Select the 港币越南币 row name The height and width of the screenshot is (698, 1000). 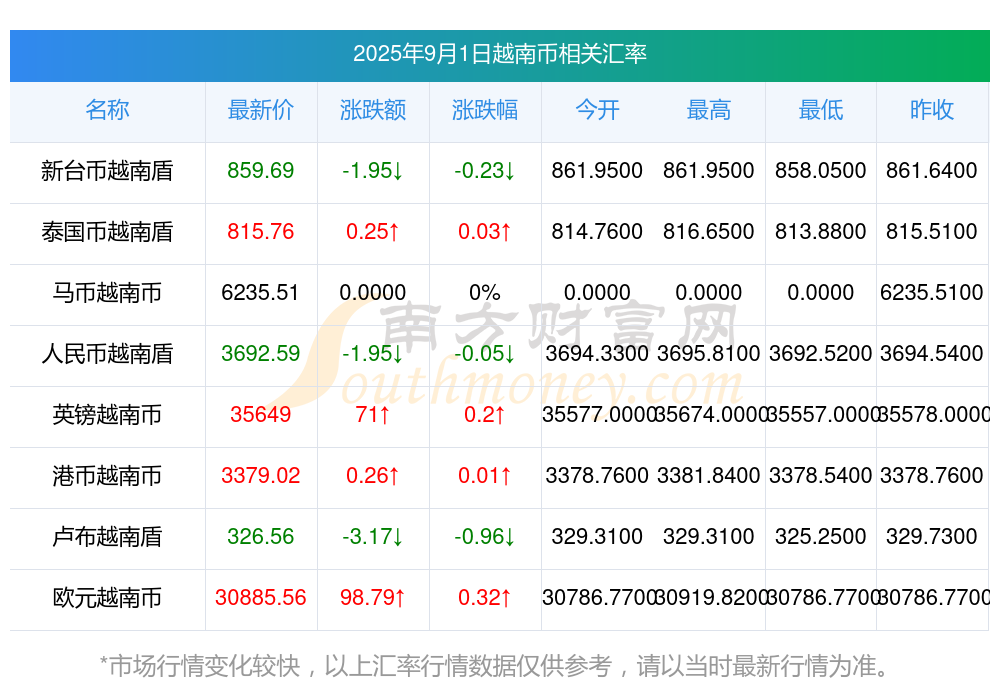coord(107,476)
